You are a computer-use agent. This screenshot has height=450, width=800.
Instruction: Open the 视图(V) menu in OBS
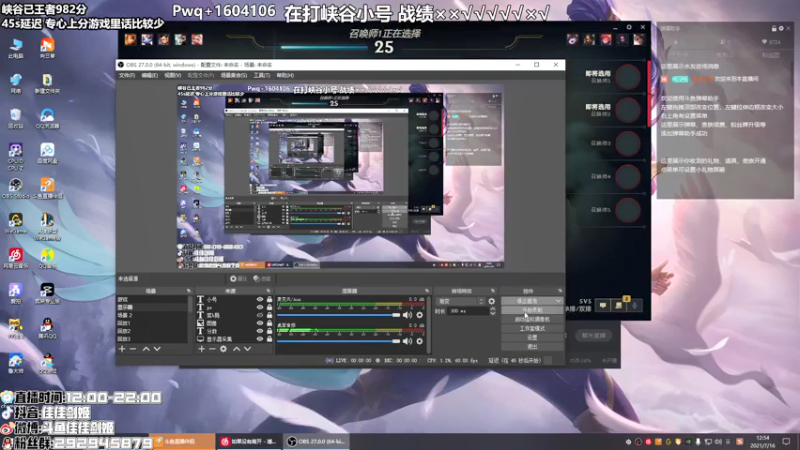point(172,76)
